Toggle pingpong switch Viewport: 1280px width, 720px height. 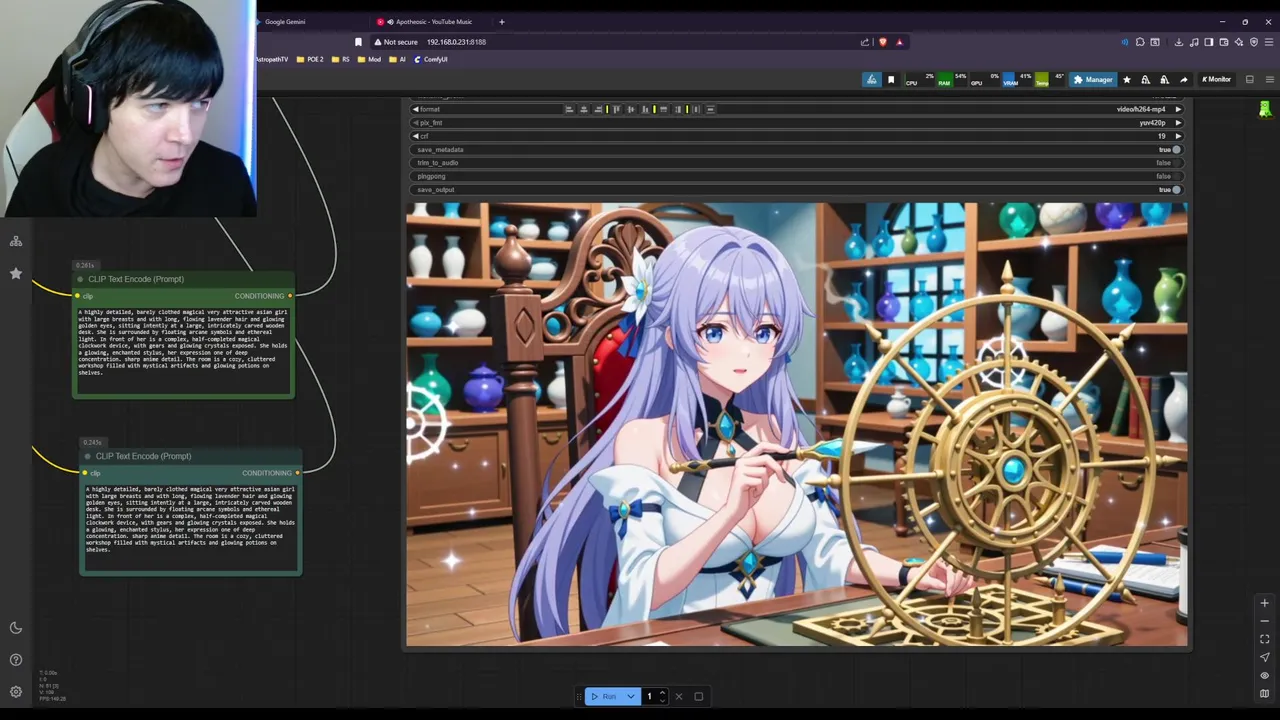[1176, 176]
